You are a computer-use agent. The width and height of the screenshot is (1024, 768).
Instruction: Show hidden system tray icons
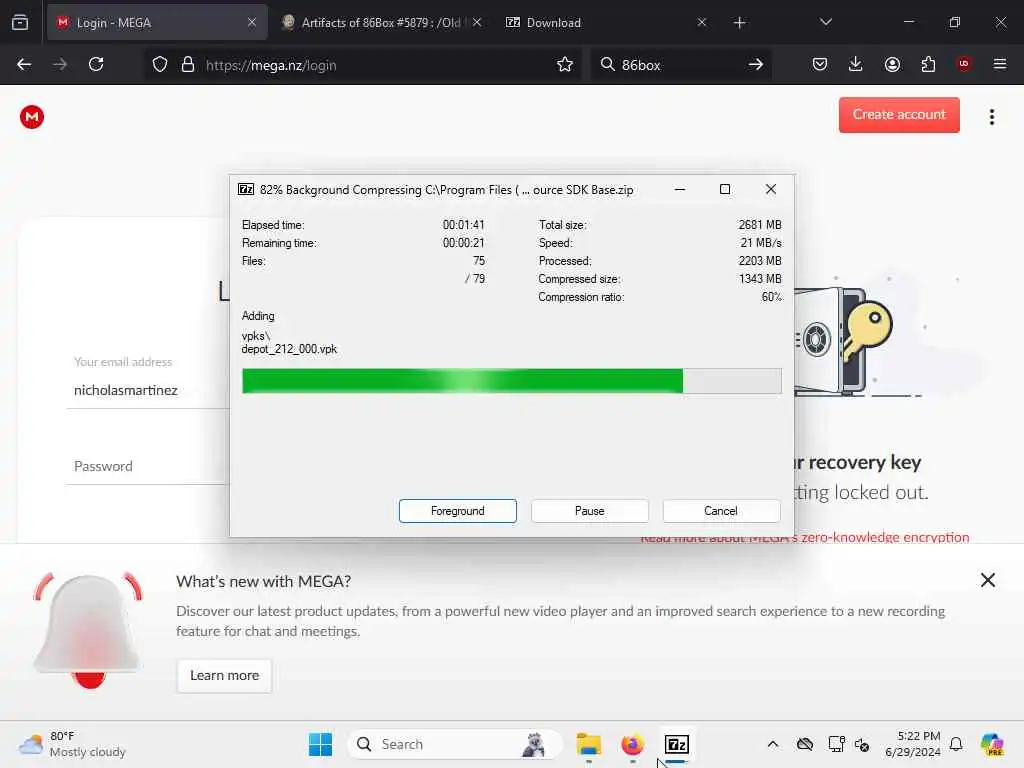click(773, 744)
